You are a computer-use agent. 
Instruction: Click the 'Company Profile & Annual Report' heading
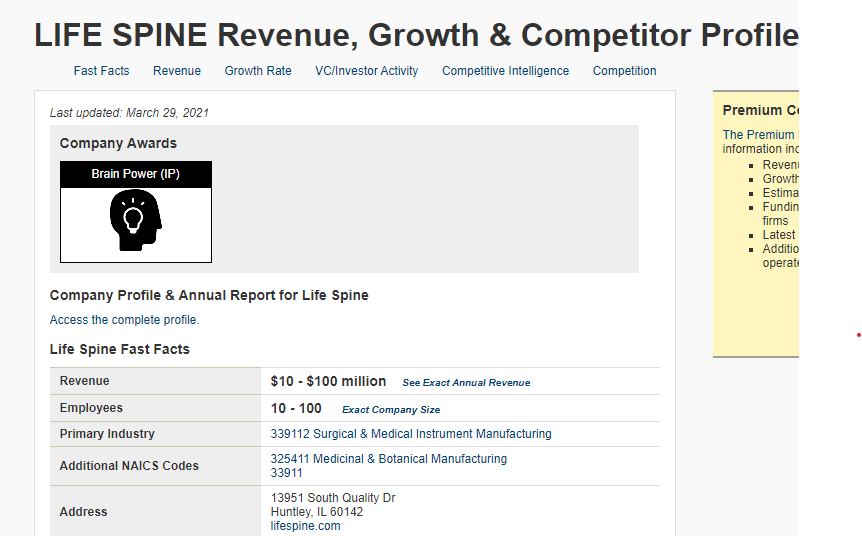click(209, 295)
